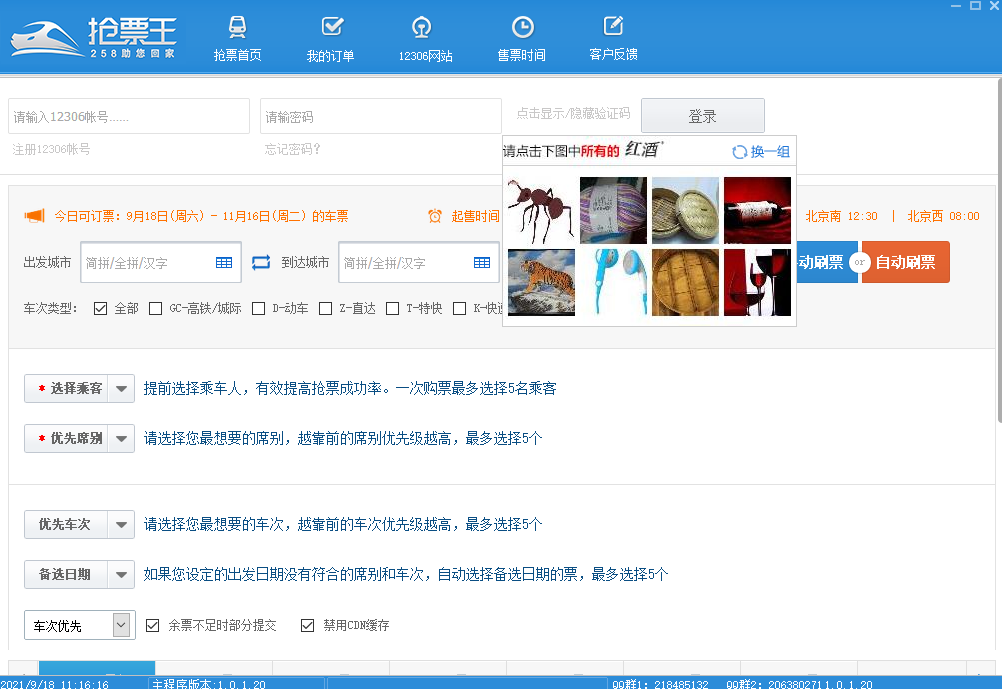Click the orange 自动刷票 button
The image size is (1002, 689).
coord(904,262)
